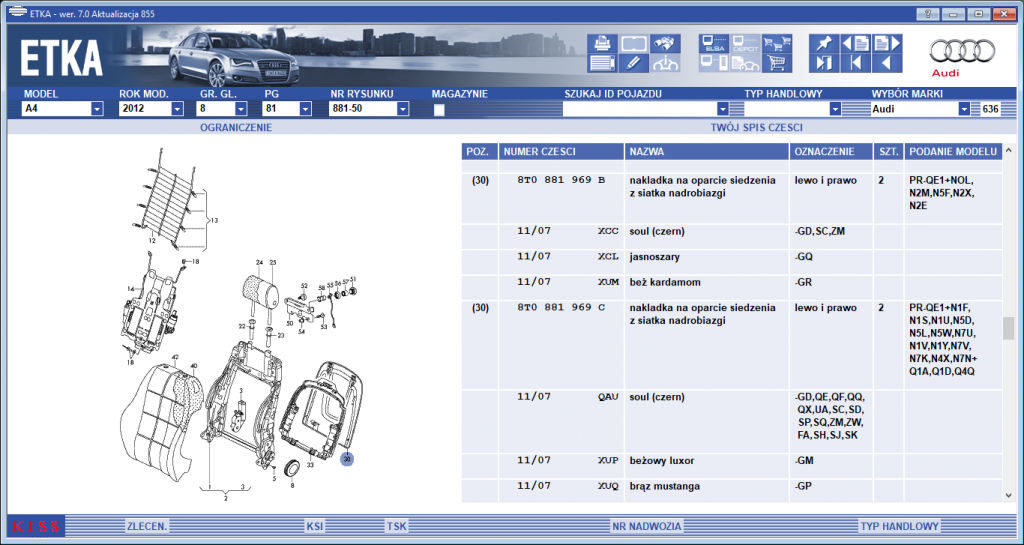This screenshot has height=545, width=1024.
Task: Launch the ELSA link icon
Action: point(714,44)
